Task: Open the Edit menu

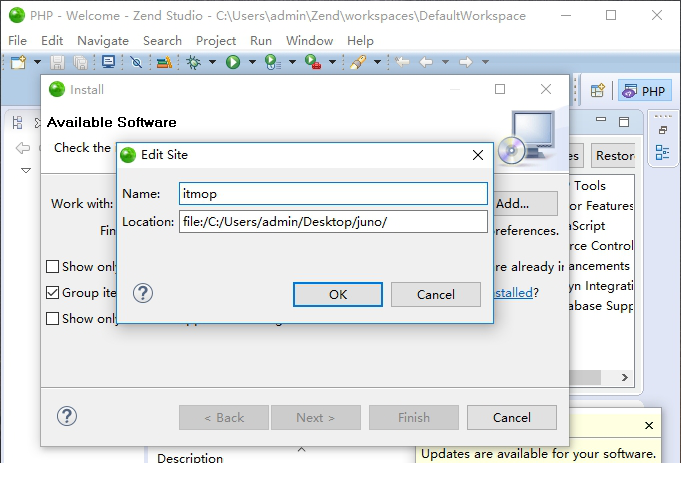Action: click(52, 41)
